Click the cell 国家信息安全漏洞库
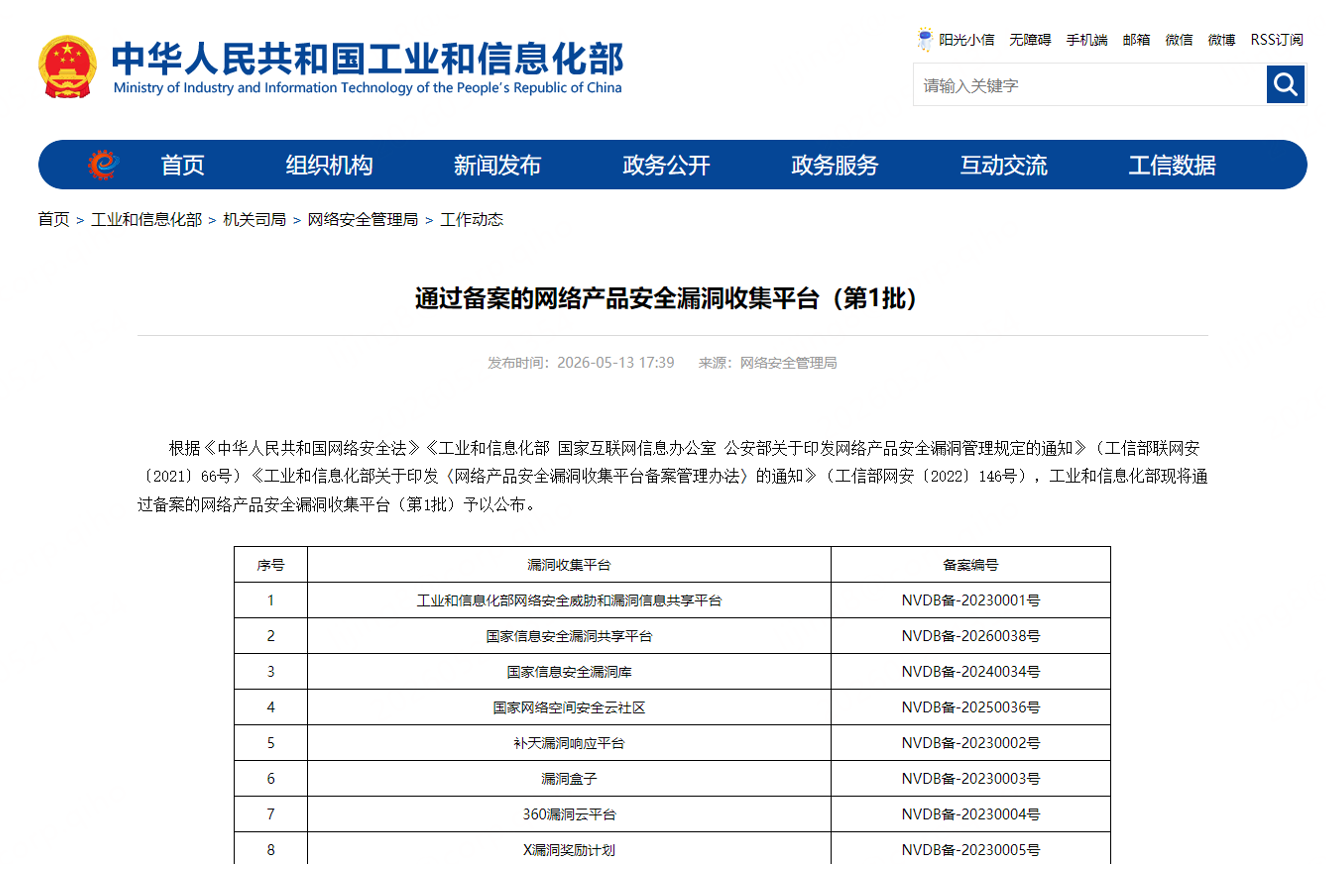 click(x=569, y=672)
